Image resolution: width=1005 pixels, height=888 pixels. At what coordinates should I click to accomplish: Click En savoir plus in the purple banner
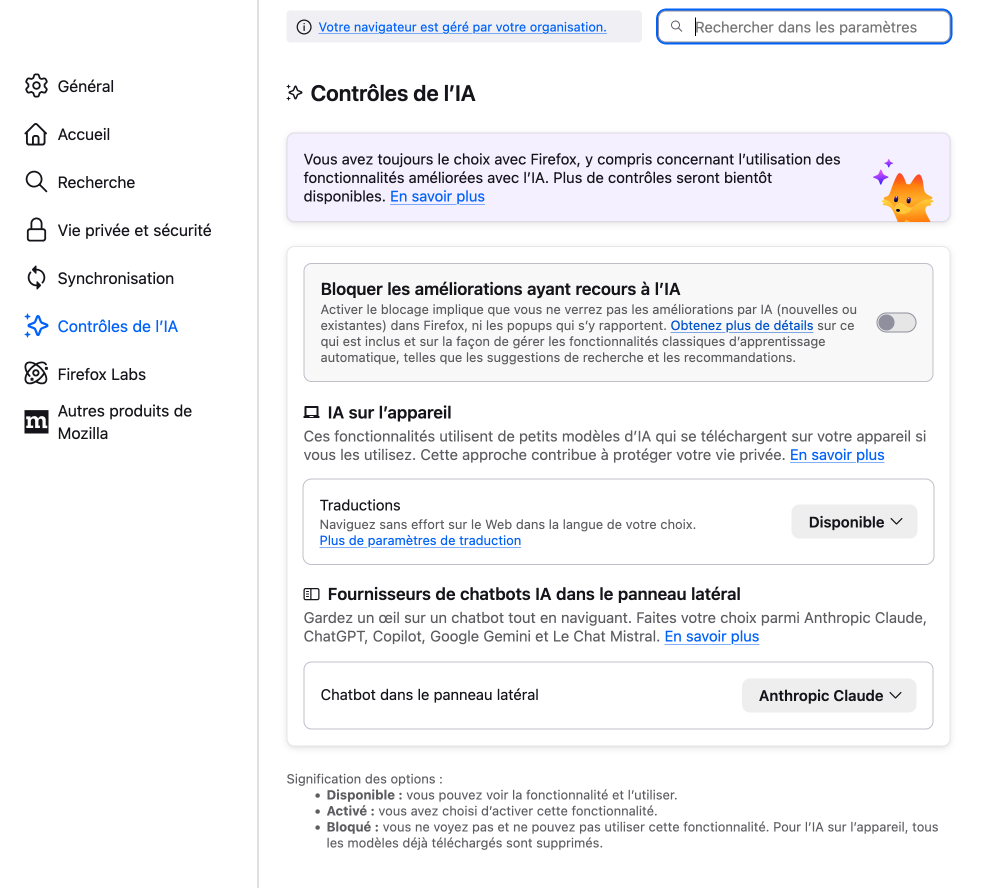pyautogui.click(x=437, y=197)
